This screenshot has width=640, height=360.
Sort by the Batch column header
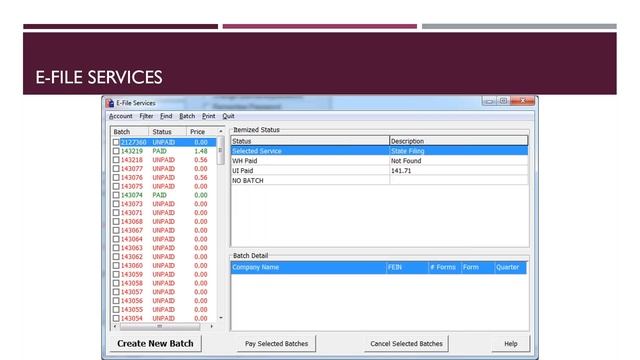point(130,132)
